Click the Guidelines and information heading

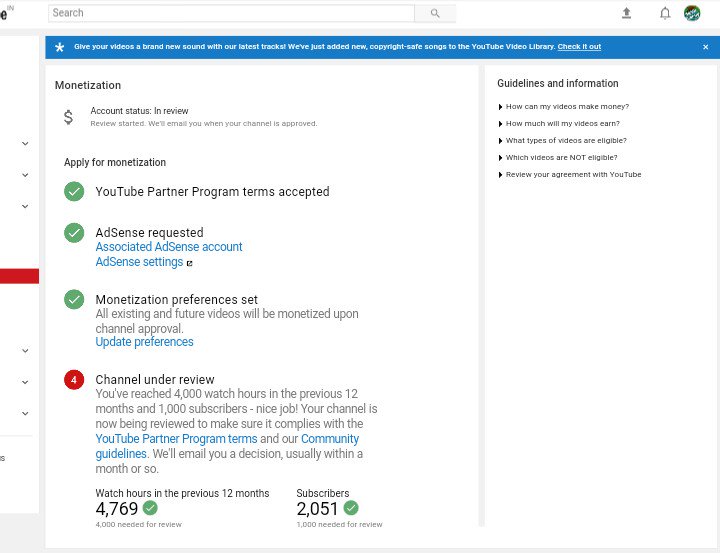coord(557,84)
